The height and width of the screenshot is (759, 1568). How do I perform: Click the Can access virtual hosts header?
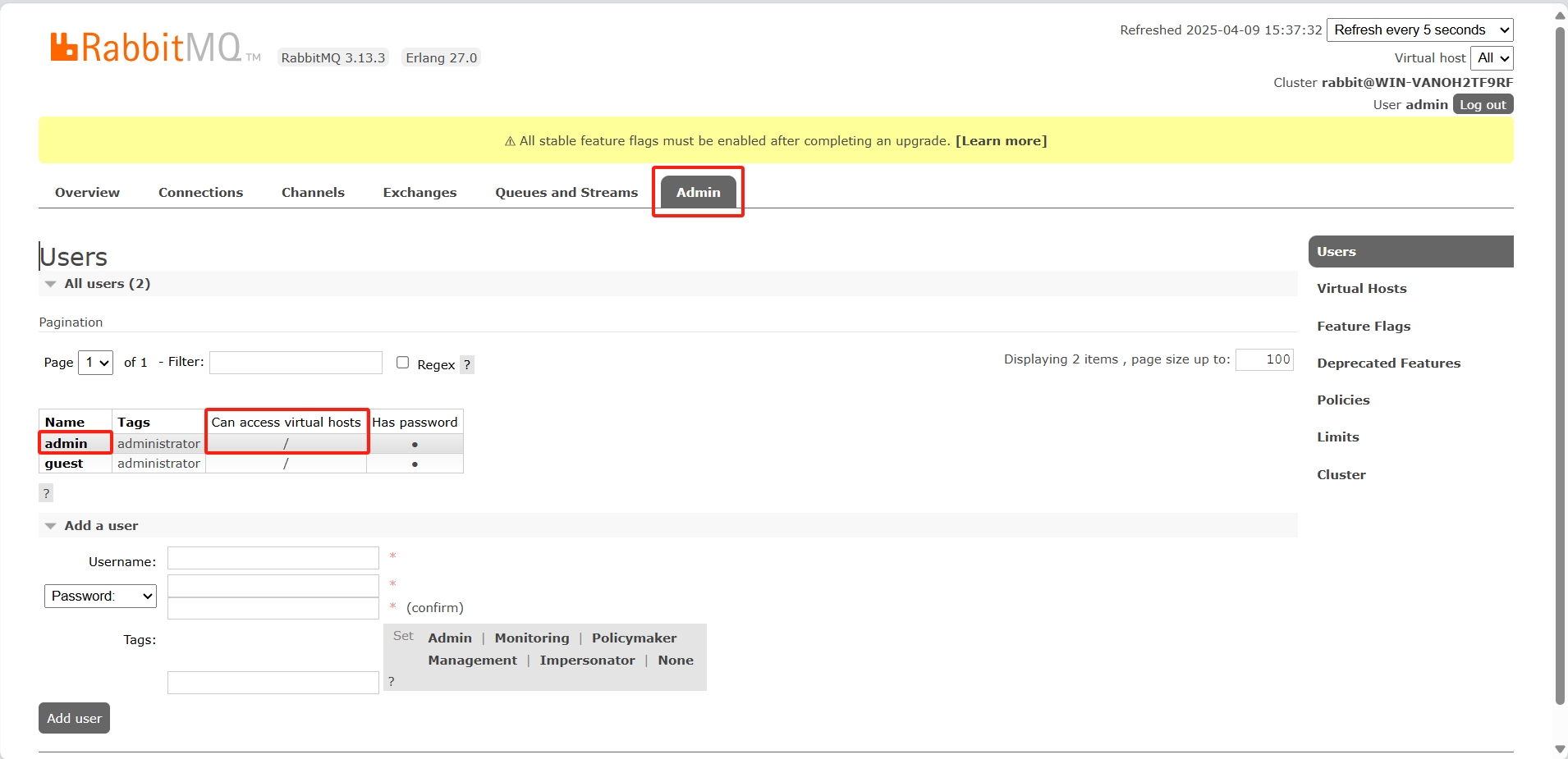click(286, 423)
